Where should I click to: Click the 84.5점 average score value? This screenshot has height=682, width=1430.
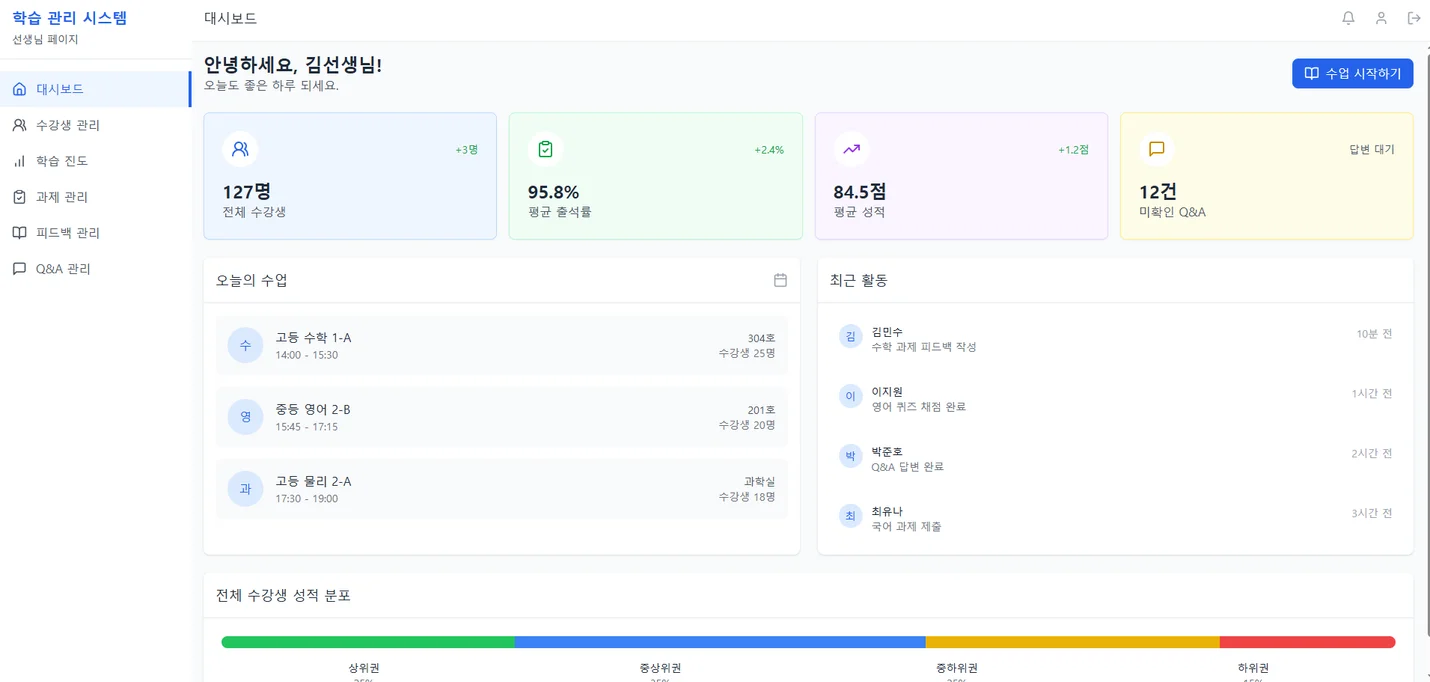(x=859, y=192)
